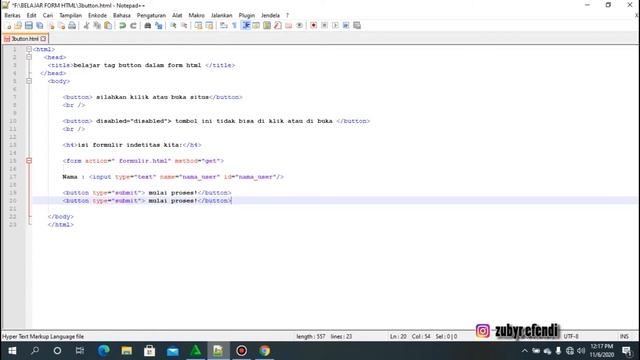This screenshot has height=360, width=640.
Task: Open the Cari menu
Action: pos(48,16)
